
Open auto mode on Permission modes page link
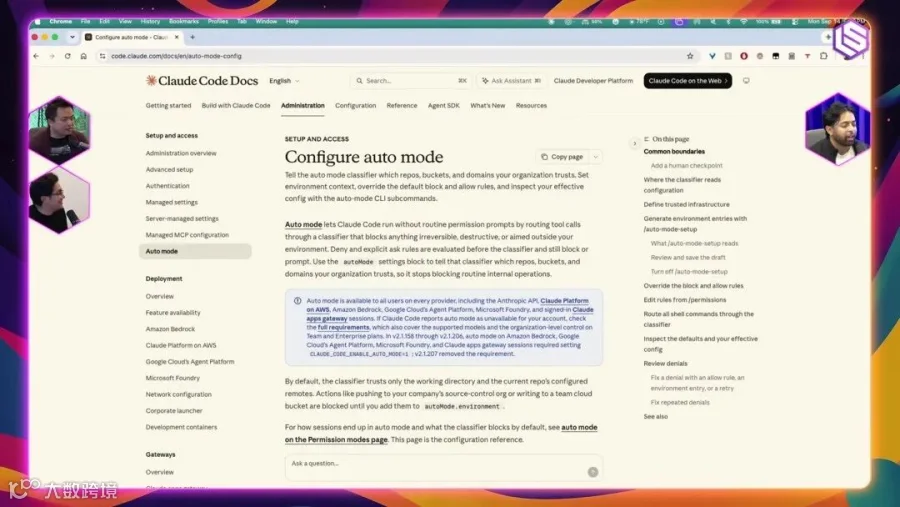click(x=441, y=434)
